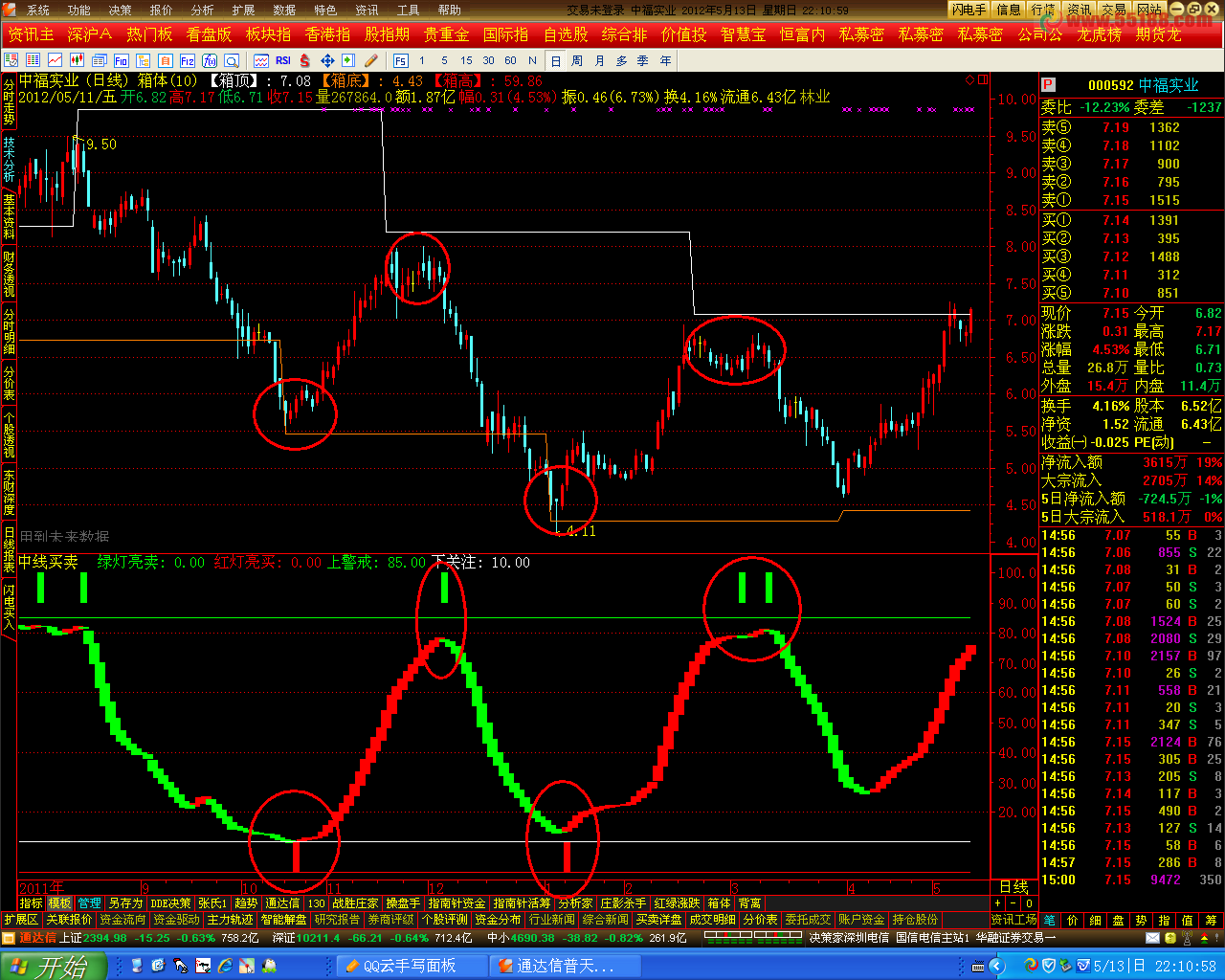Open the 数据 menu
This screenshot has width=1225, height=980.
coord(285,11)
